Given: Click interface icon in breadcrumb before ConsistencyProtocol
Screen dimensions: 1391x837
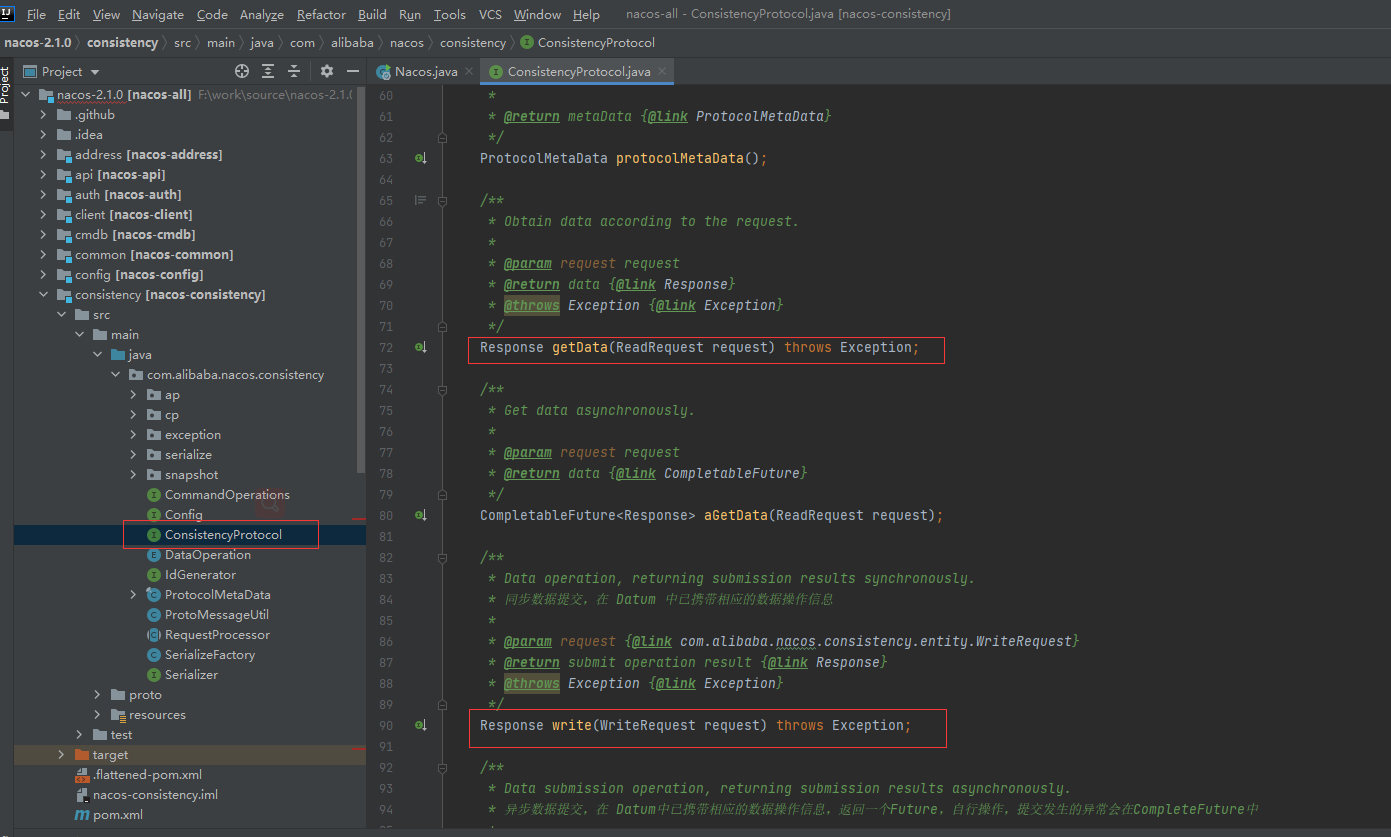Looking at the screenshot, I should [x=527, y=43].
